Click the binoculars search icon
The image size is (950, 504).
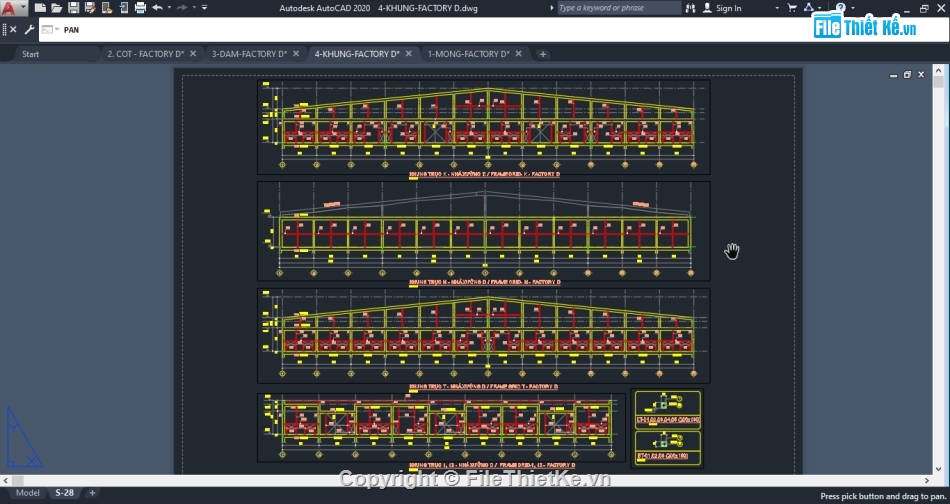click(690, 8)
